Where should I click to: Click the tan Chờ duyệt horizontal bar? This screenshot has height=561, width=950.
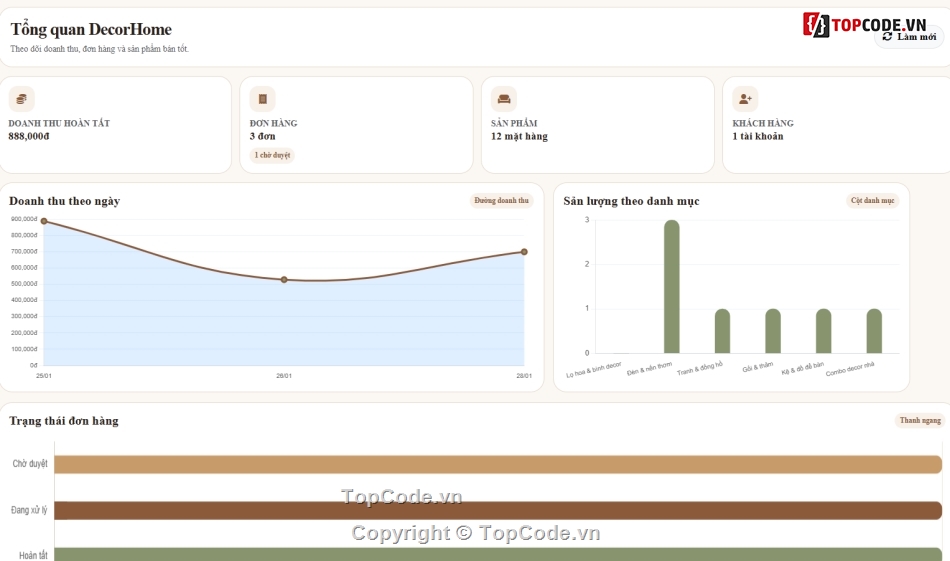coord(498,465)
